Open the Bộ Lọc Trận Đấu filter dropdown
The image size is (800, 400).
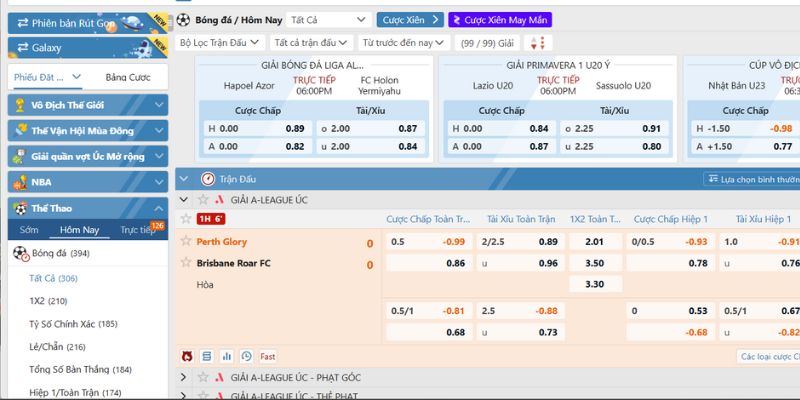(219, 43)
